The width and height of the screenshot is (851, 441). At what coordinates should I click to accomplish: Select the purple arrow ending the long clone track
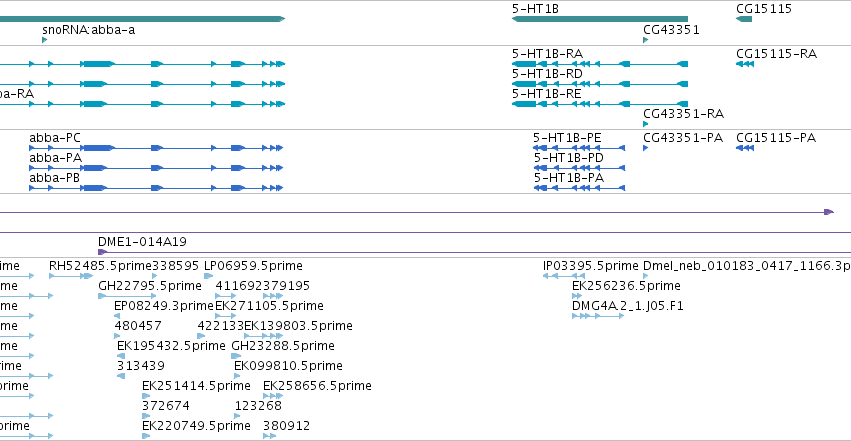tap(829, 212)
